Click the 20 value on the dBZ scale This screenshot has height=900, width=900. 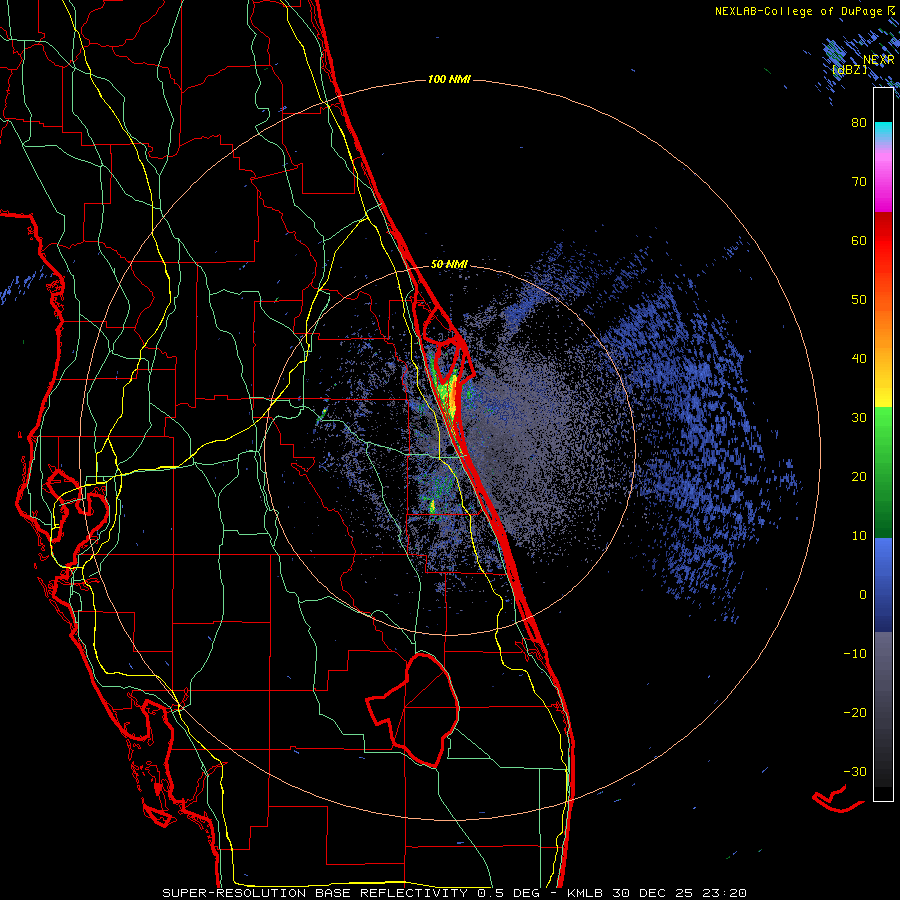click(x=859, y=477)
